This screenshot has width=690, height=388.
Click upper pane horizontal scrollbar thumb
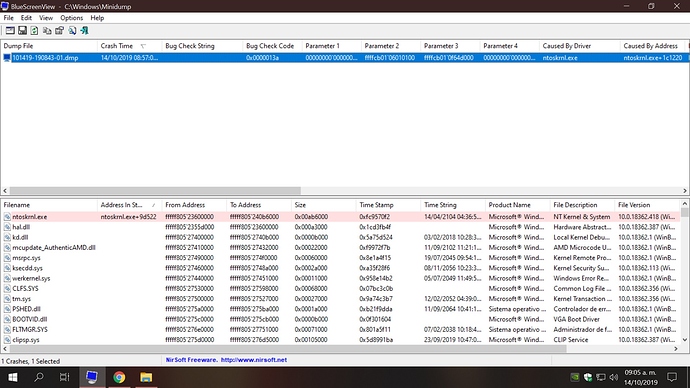(155, 190)
